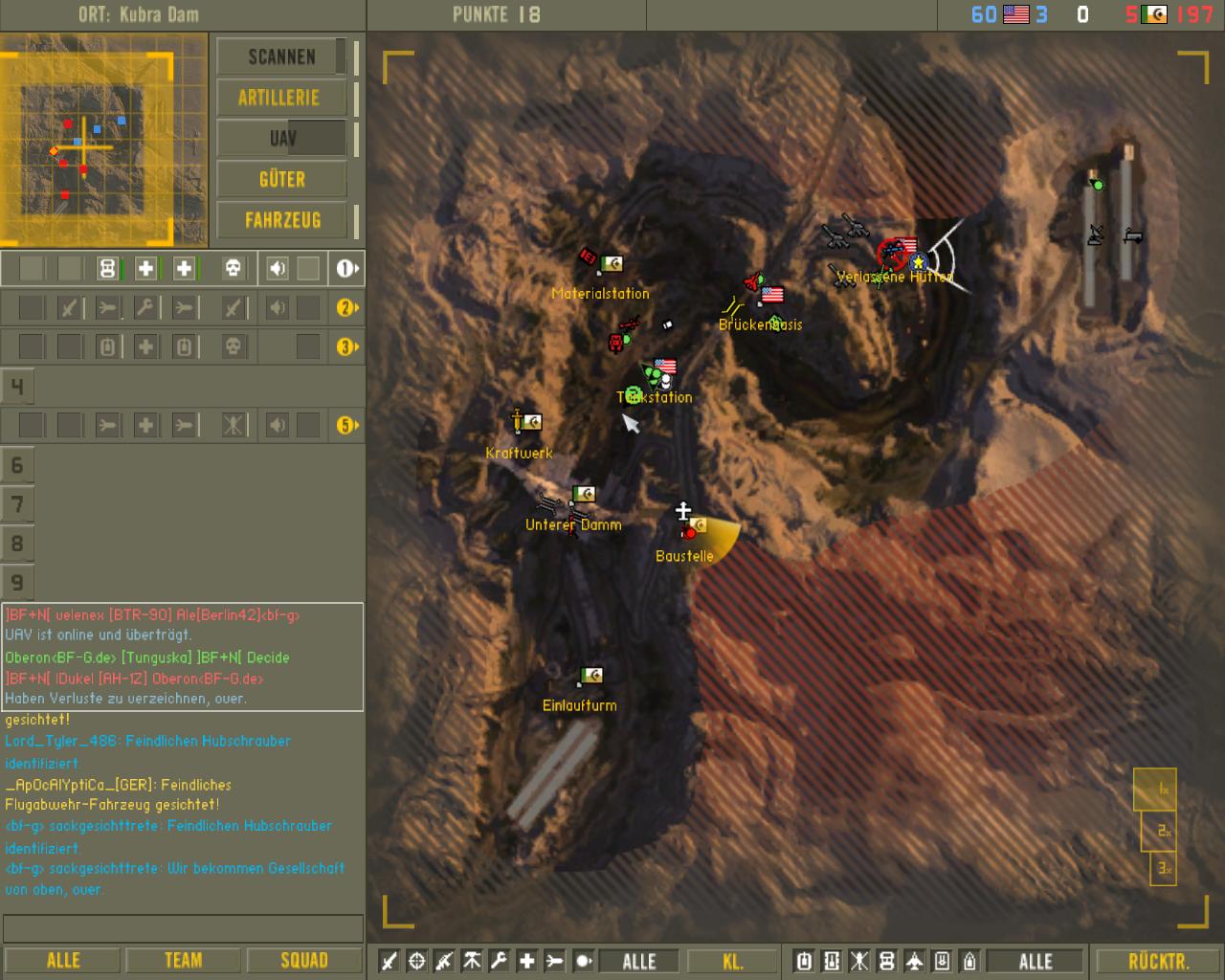
Task: Tick the box beside squad 1 speaker
Action: click(308, 269)
